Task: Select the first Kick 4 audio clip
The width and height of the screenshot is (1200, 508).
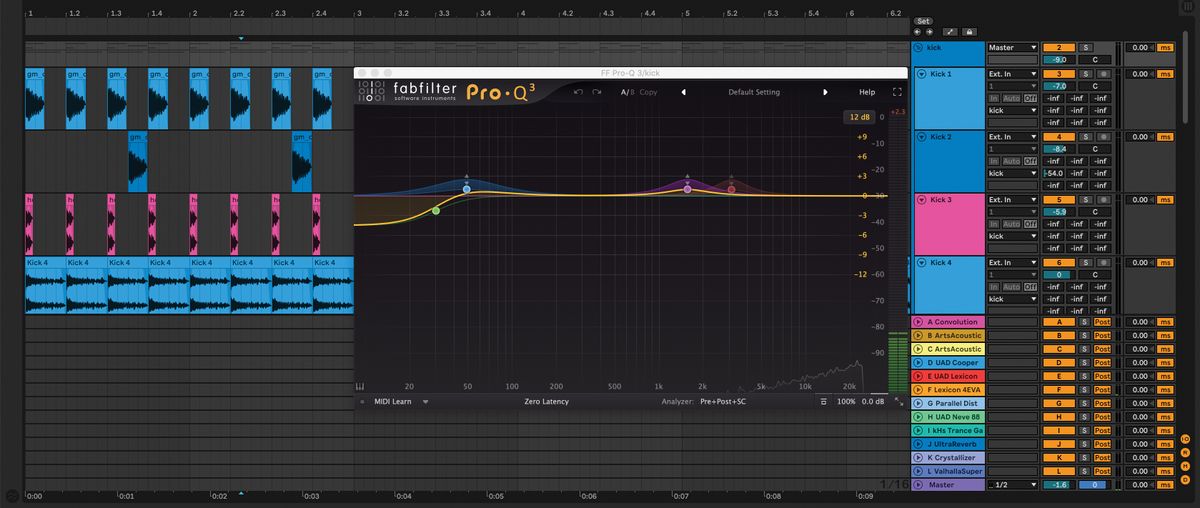Action: tap(45, 288)
